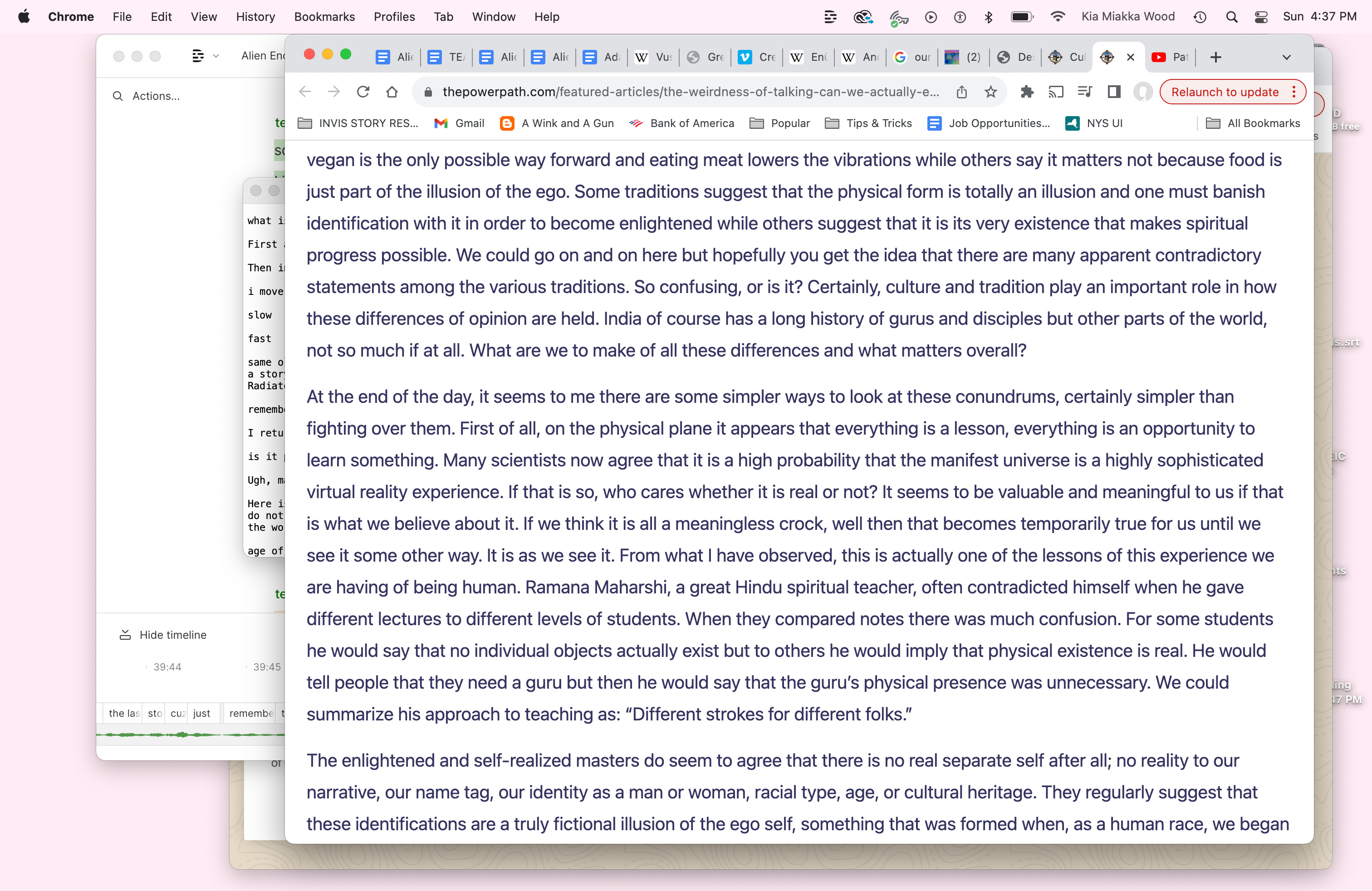1372x891 pixels.
Task: Switch to the YouTube Pat tab
Action: coord(1169,57)
